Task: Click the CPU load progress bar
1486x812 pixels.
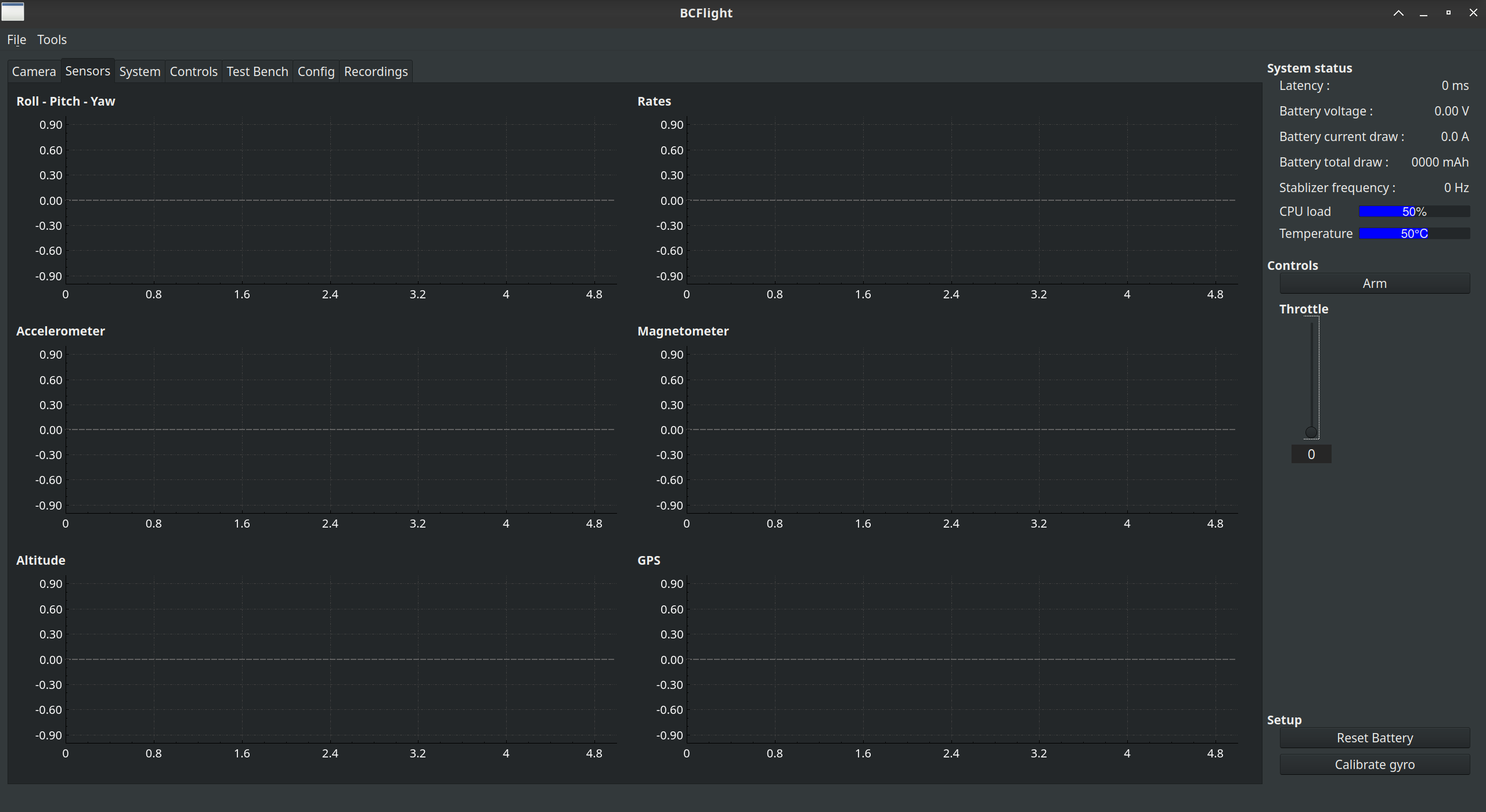Action: coord(1414,212)
